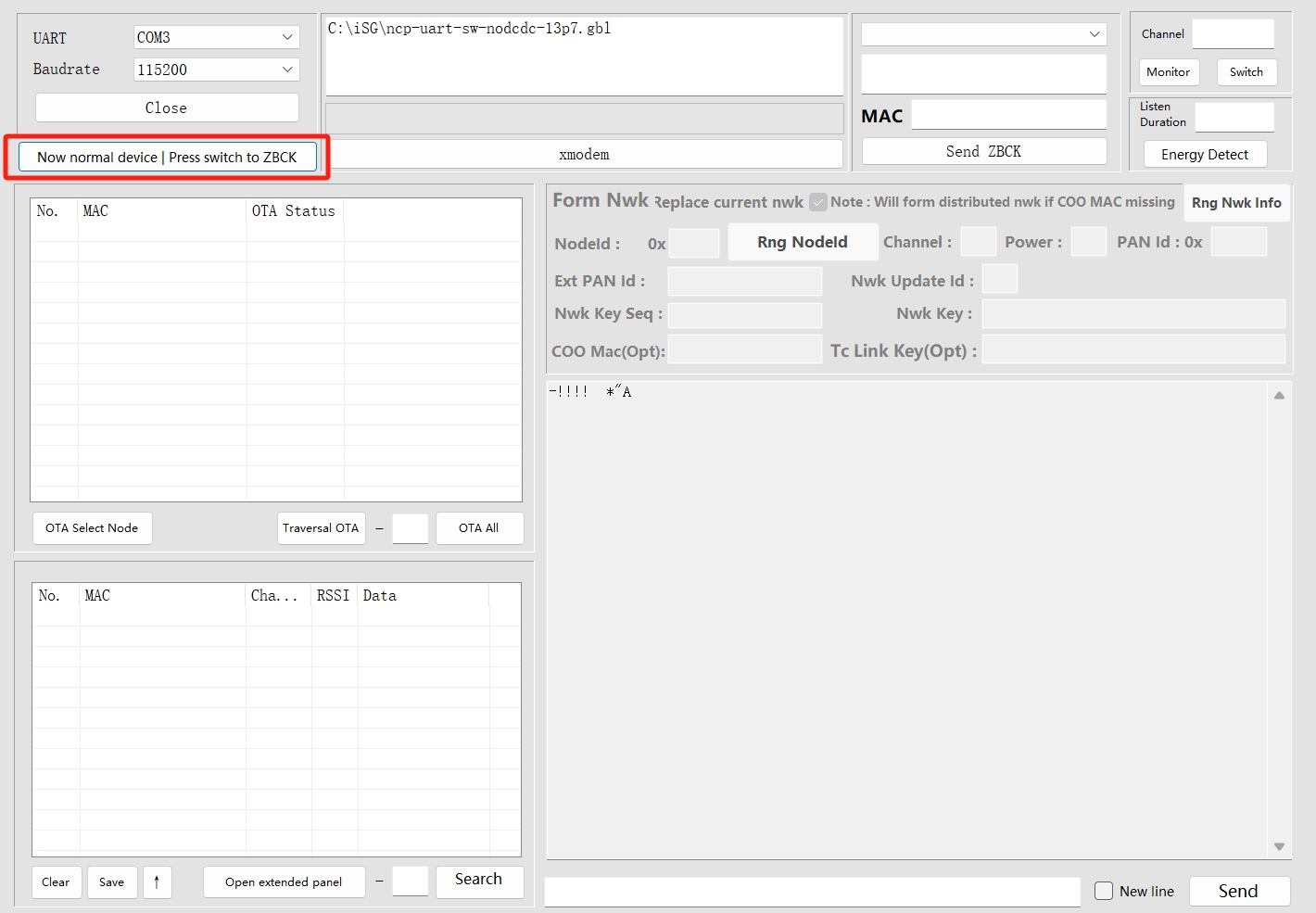Click the Send ZBCK button
The image size is (1316, 913).
[x=983, y=151]
